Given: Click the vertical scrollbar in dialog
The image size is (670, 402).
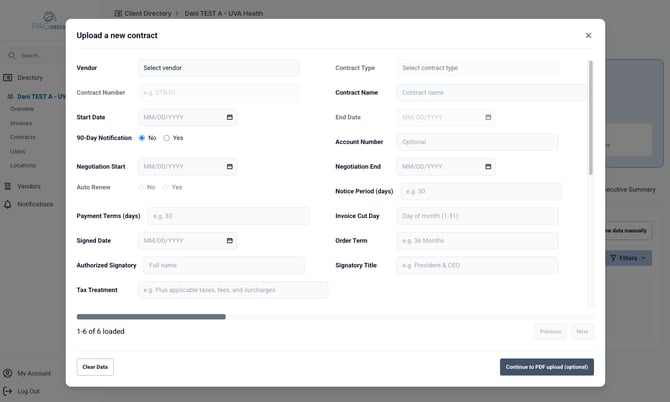Looking at the screenshot, I should 591,117.
